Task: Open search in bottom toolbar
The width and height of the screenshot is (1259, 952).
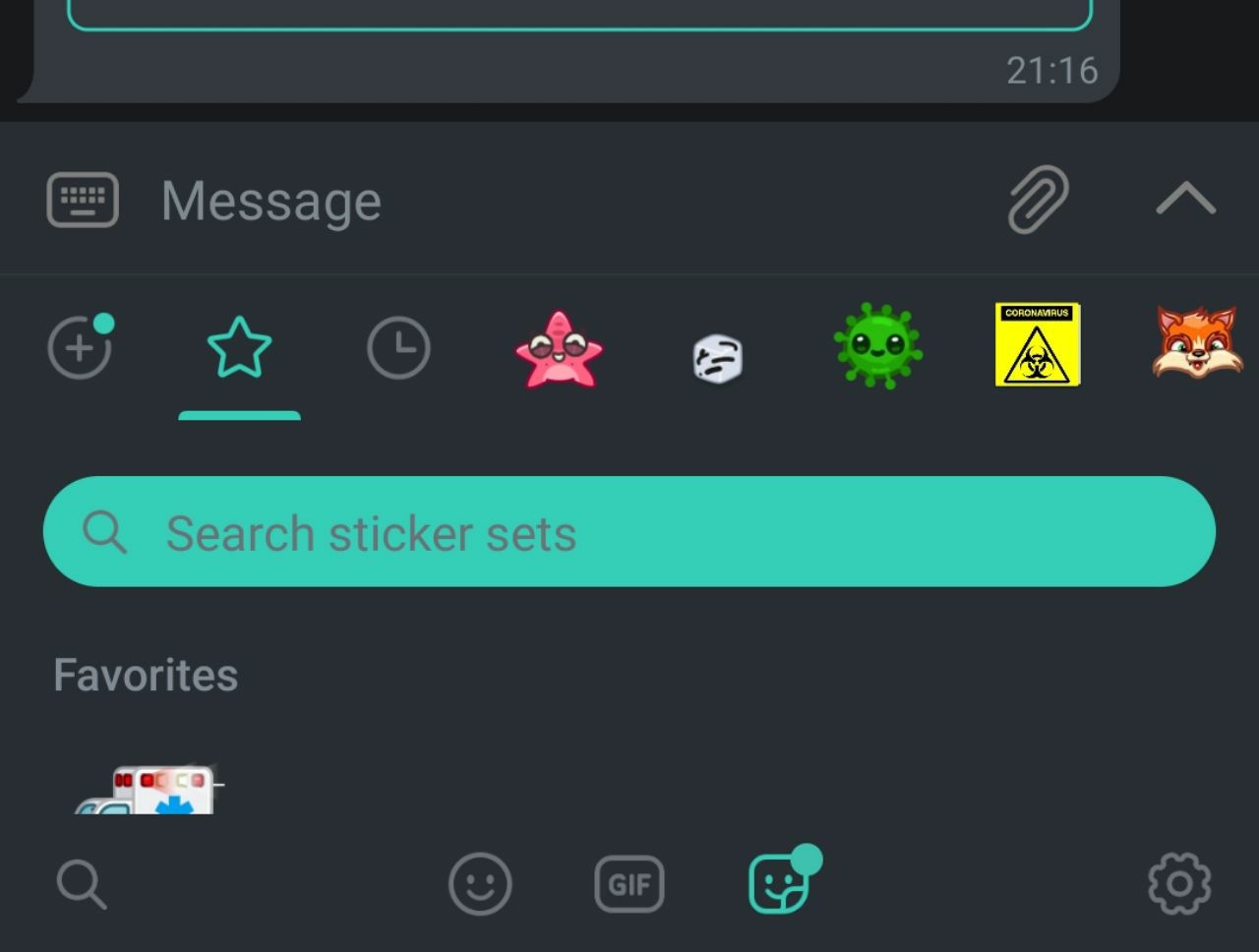Action: coord(82,884)
